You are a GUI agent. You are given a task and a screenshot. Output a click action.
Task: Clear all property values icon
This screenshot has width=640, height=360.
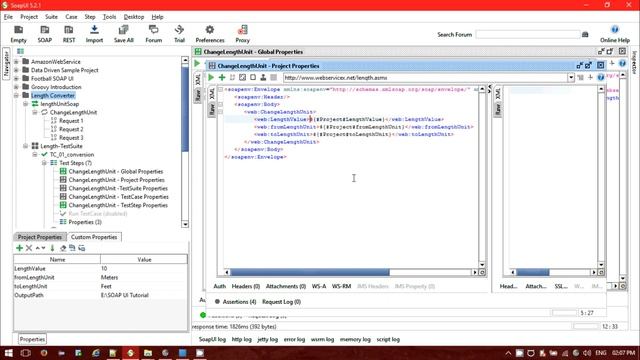(63, 248)
